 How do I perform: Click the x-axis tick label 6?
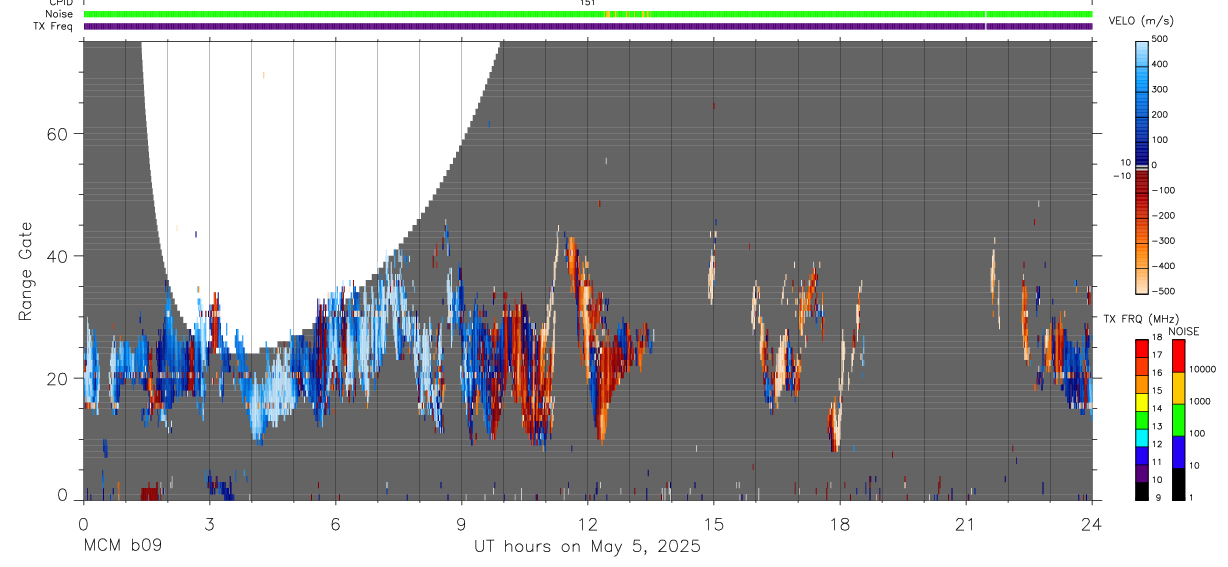tap(335, 524)
